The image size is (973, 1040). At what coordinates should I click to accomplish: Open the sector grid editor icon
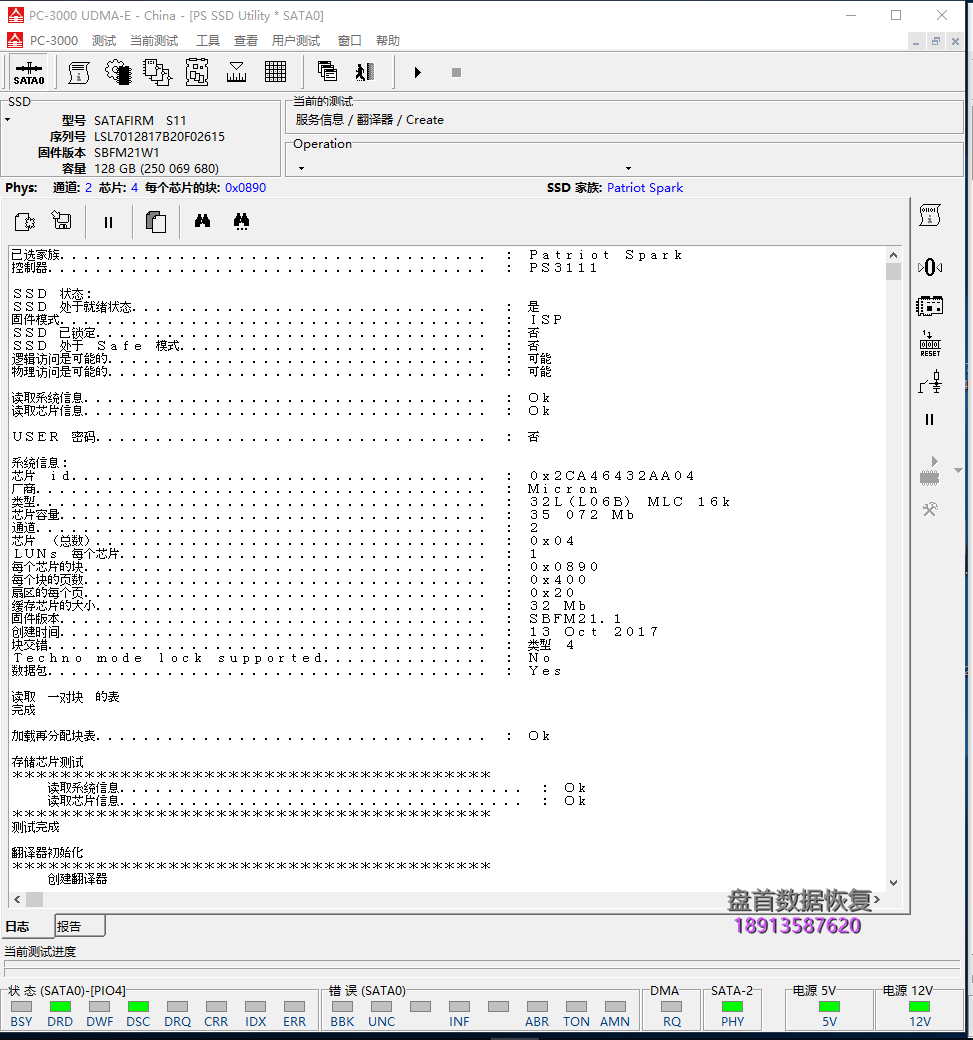(275, 72)
